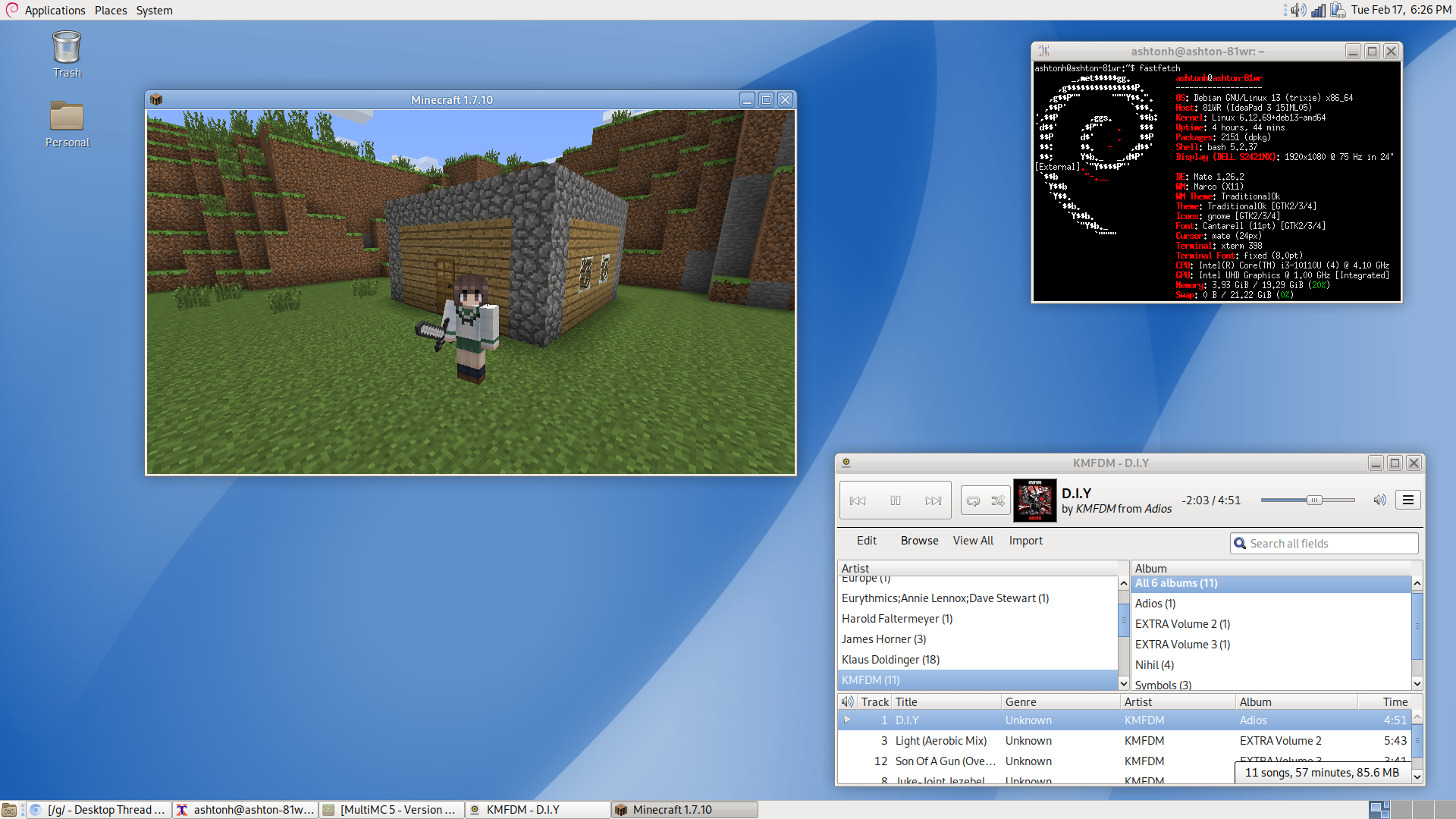This screenshot has height=819, width=1456.
Task: Skip to previous track in Rhythmbox
Action: coord(858,500)
